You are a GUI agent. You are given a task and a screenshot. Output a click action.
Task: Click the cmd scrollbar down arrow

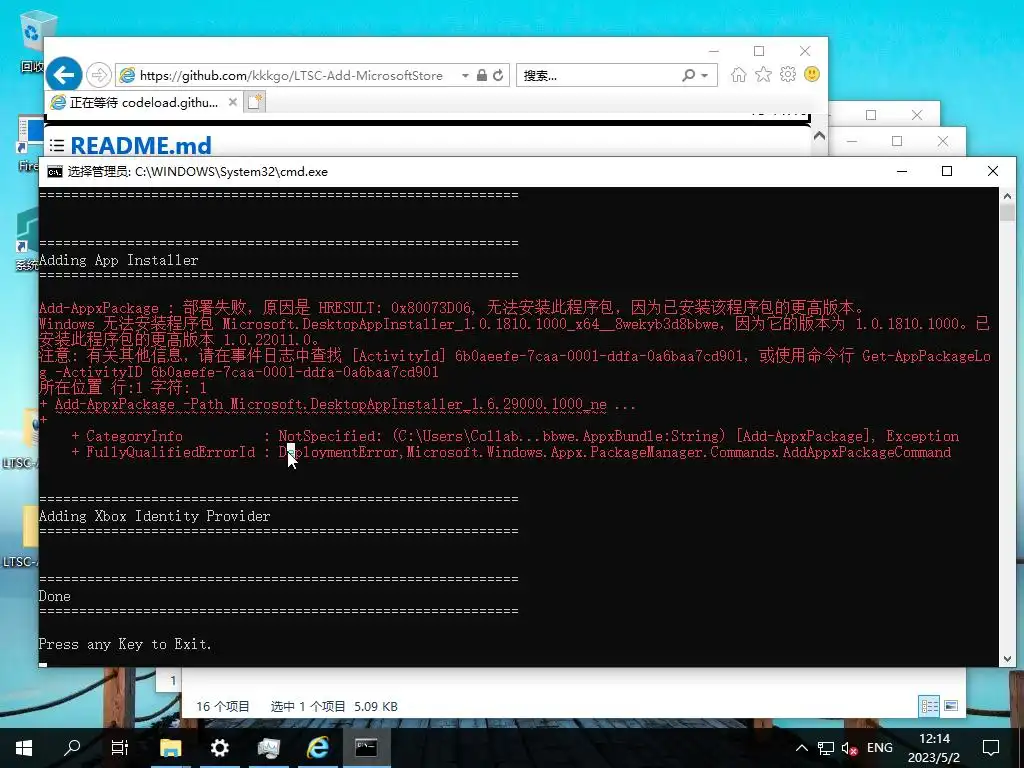click(x=1007, y=659)
